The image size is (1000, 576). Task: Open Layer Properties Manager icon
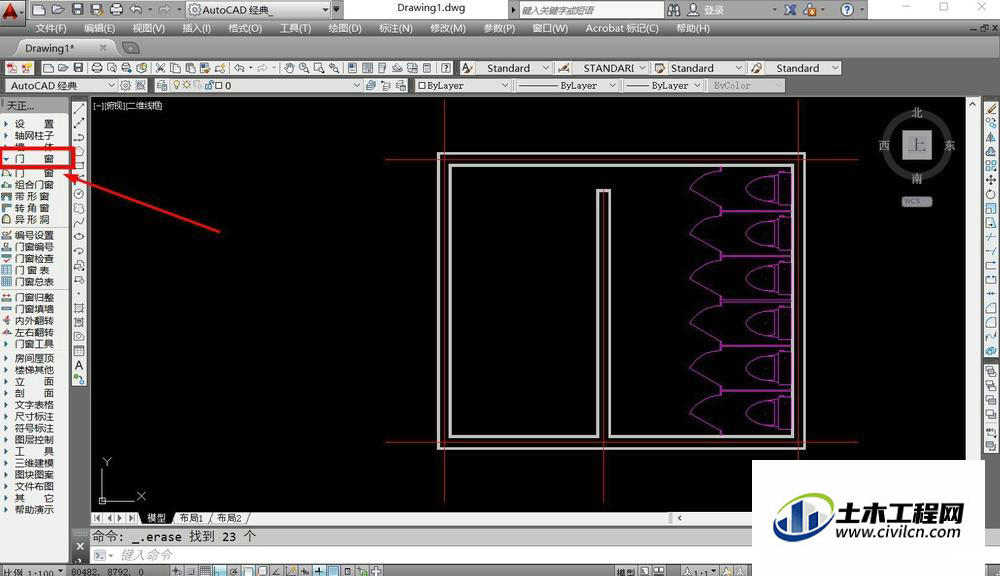[162, 85]
